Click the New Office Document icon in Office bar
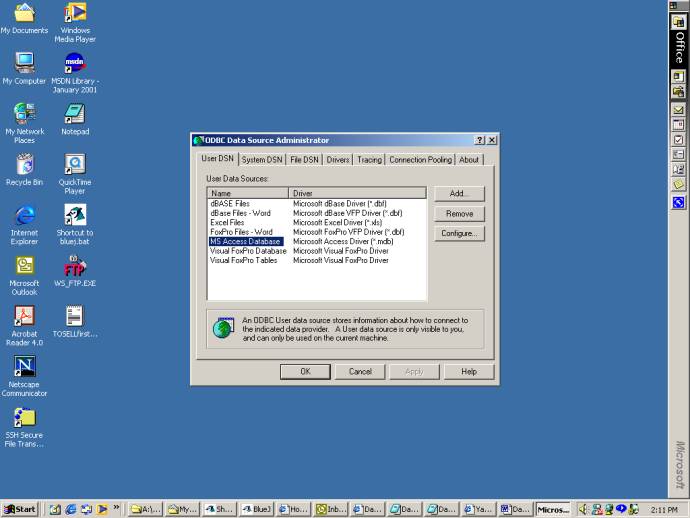 (678, 77)
